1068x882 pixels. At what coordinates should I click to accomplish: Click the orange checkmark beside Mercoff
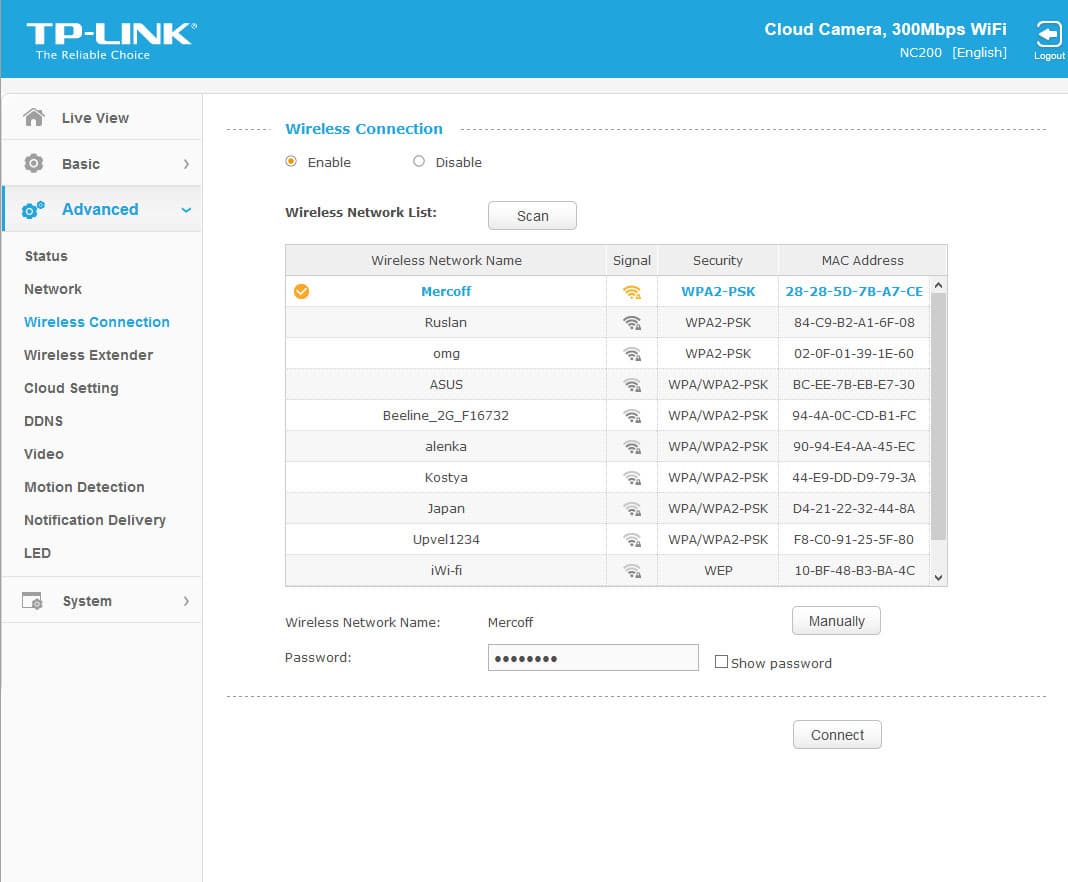click(x=301, y=292)
